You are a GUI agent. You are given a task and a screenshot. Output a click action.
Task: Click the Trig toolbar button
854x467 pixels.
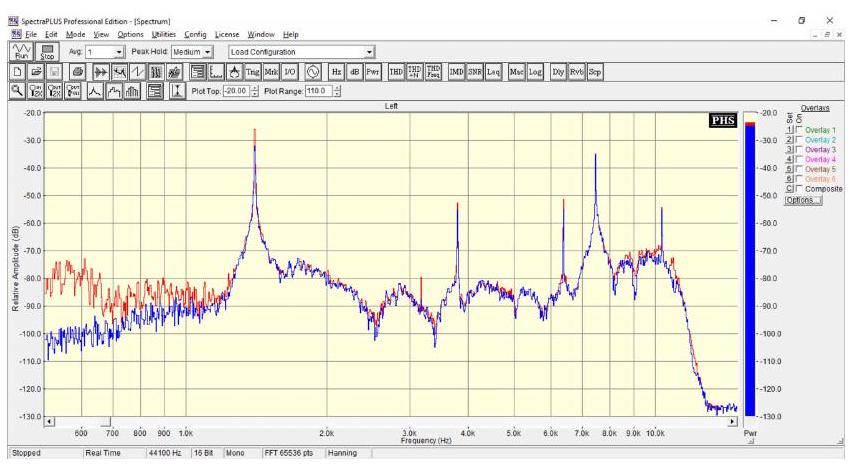click(x=253, y=72)
